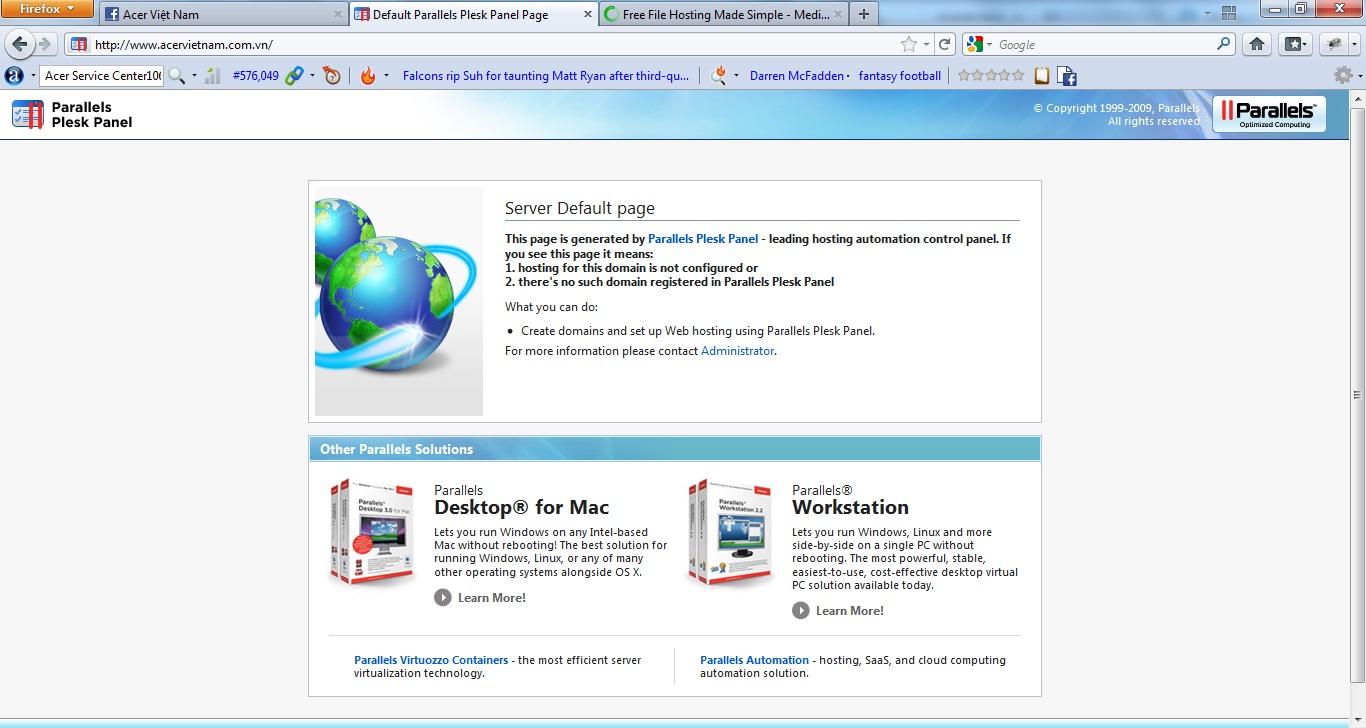Expand the hot pages flame dropdown
The height and width of the screenshot is (728, 1366).
(386, 76)
